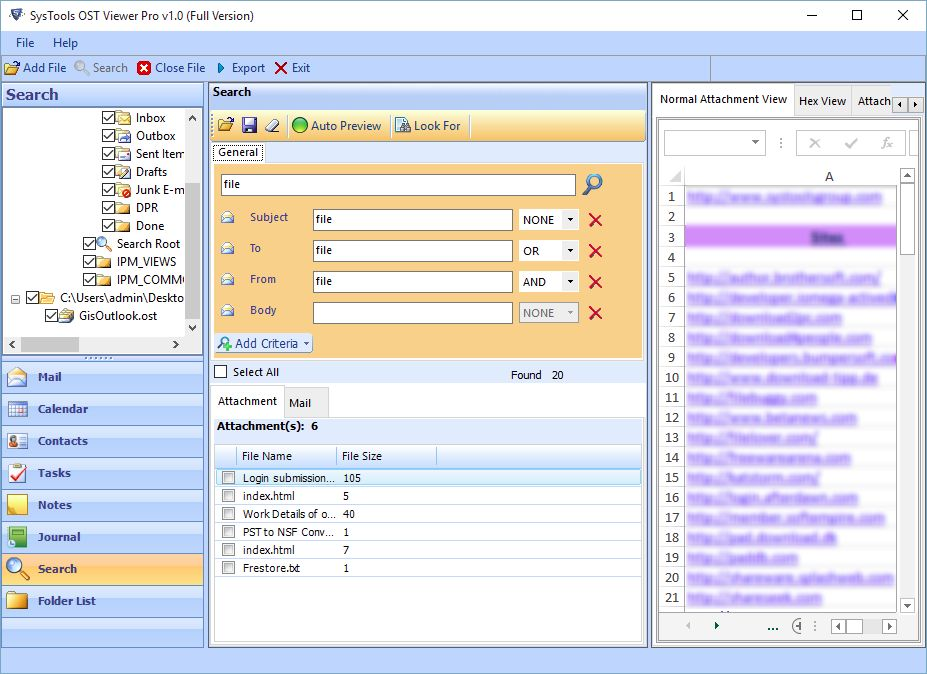Change the Subject condition from NONE

coord(548,219)
